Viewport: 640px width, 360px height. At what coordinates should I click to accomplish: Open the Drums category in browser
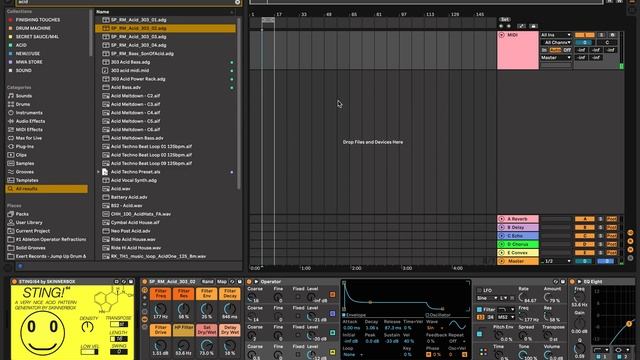(23, 104)
